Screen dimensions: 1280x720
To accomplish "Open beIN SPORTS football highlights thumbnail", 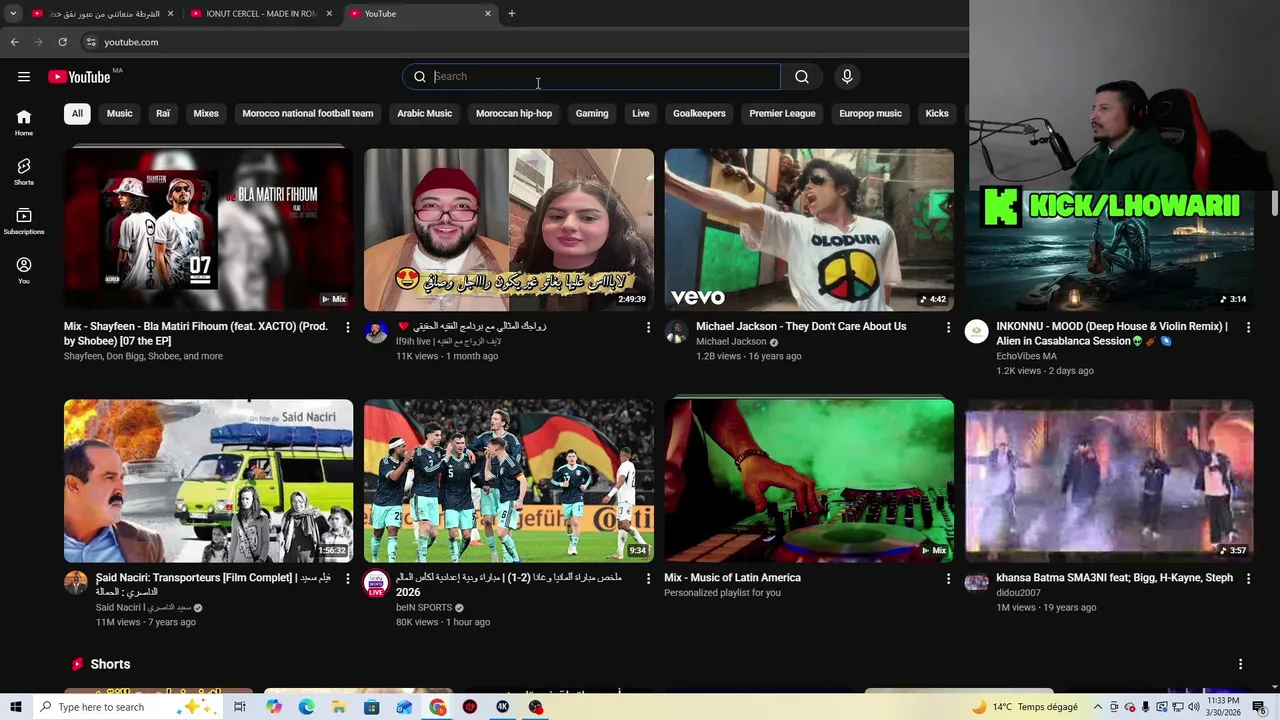I will point(509,481).
